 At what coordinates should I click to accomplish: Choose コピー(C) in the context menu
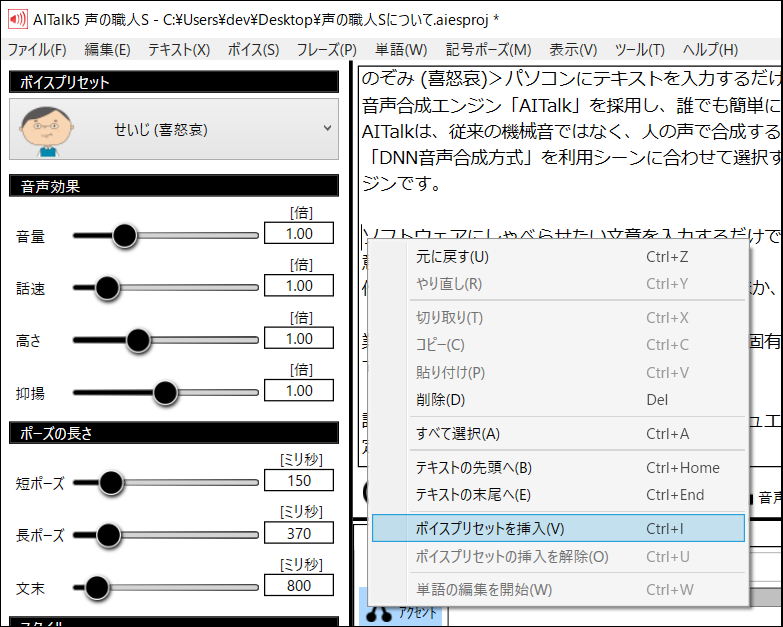point(558,344)
